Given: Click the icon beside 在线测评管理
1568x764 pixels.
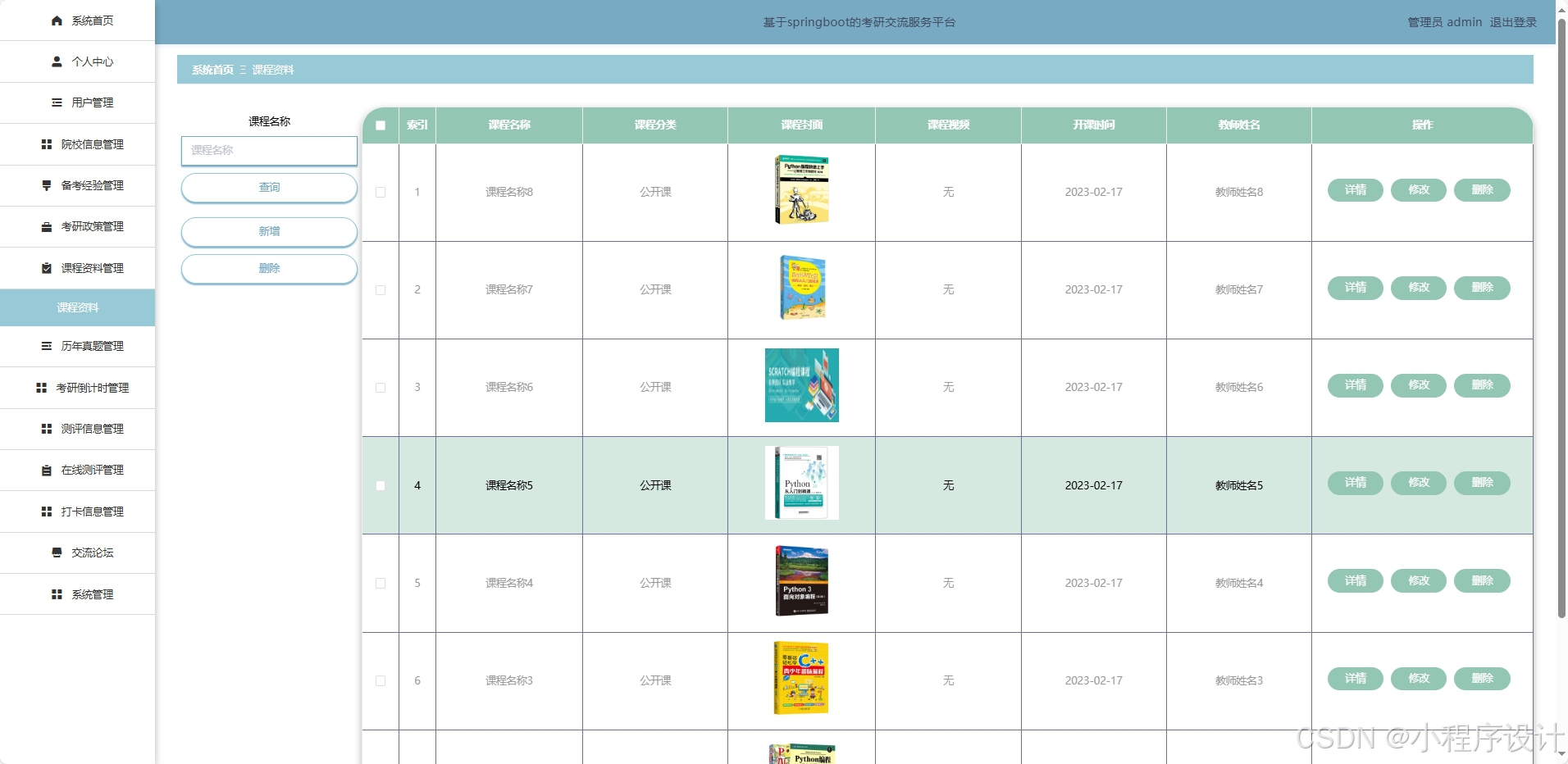Looking at the screenshot, I should pyautogui.click(x=47, y=470).
